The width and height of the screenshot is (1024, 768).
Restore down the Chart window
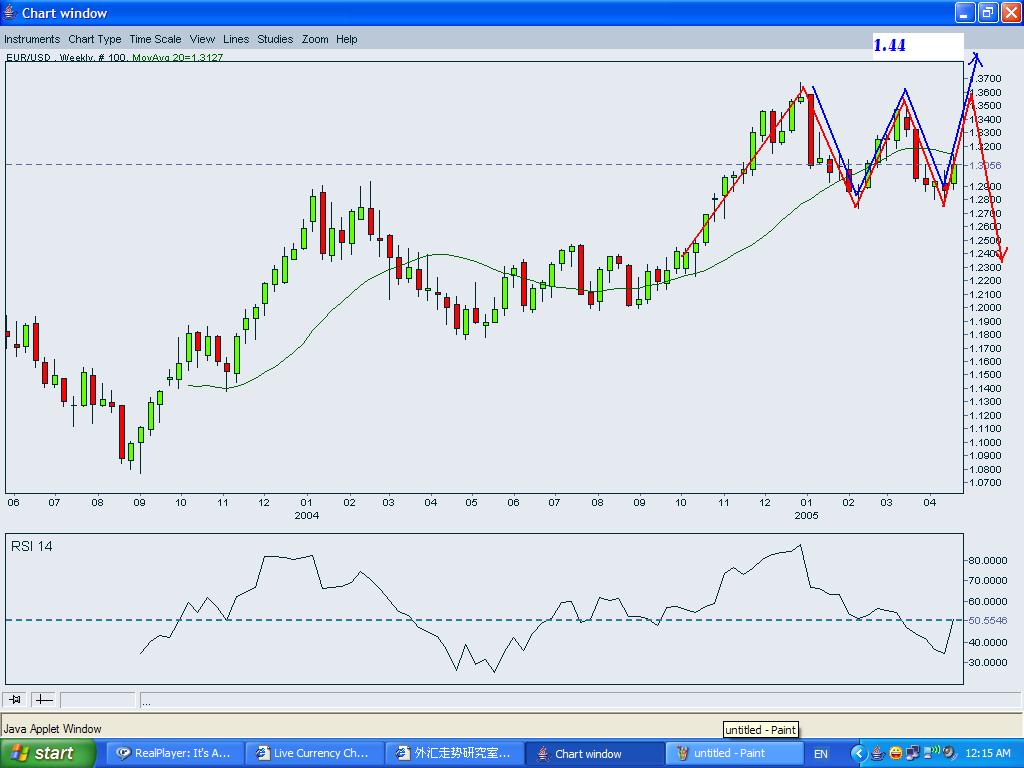click(988, 12)
